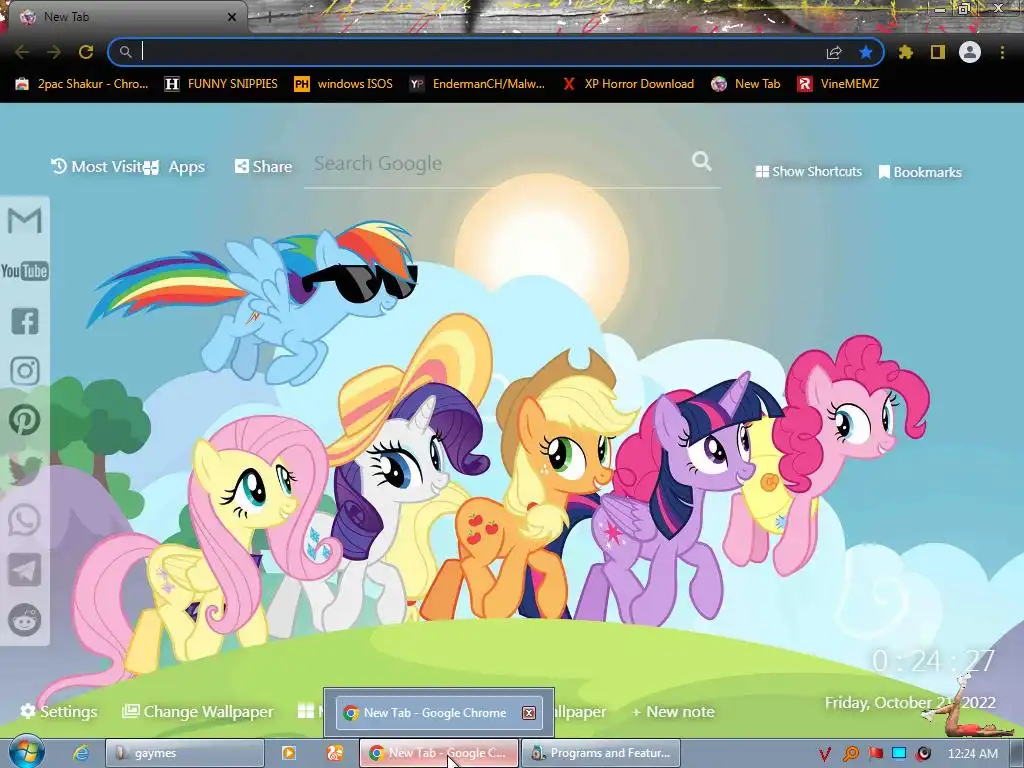This screenshot has width=1024, height=768.
Task: Open Pinterest shortcut in sidebar
Action: 25,421
